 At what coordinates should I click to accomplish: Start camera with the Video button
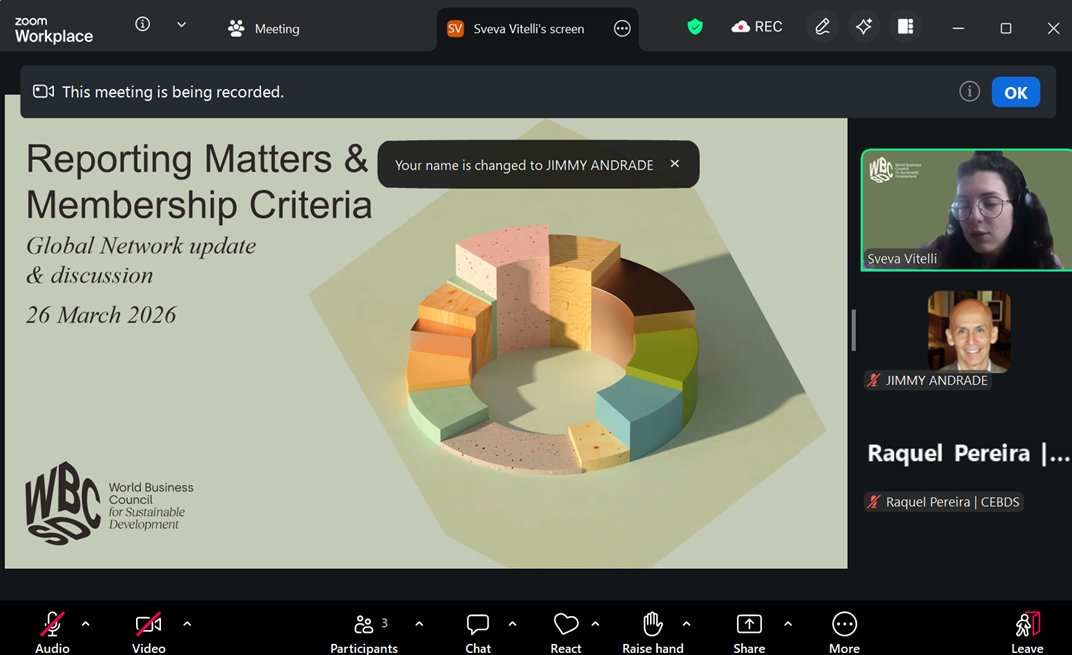click(148, 633)
